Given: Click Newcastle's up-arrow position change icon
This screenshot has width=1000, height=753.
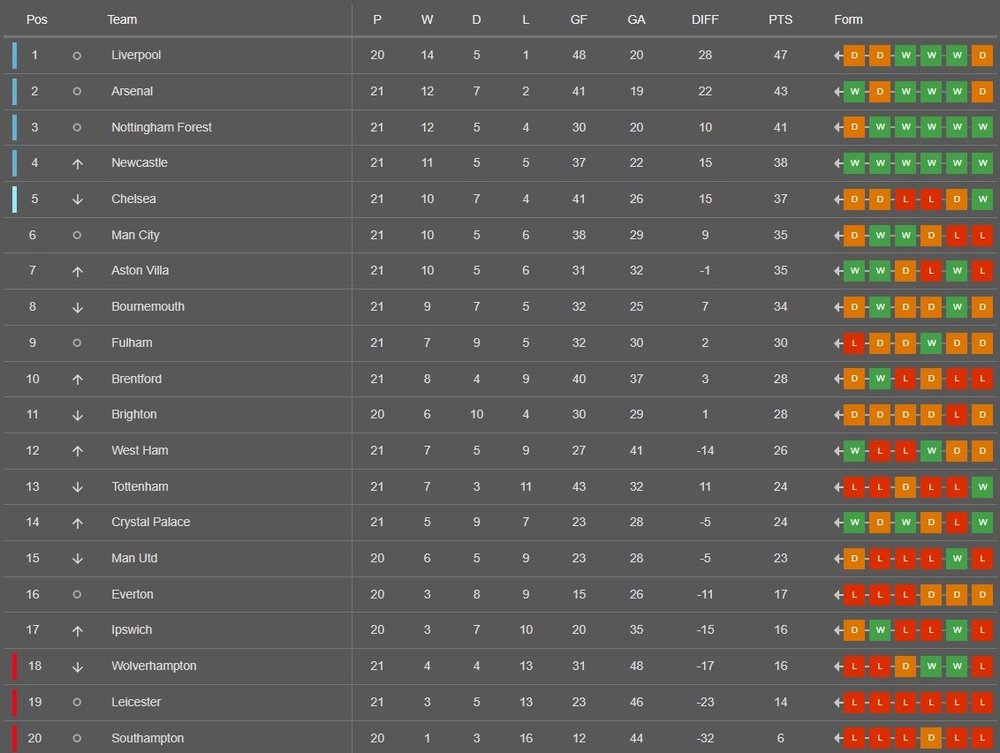Looking at the screenshot, I should point(77,164).
